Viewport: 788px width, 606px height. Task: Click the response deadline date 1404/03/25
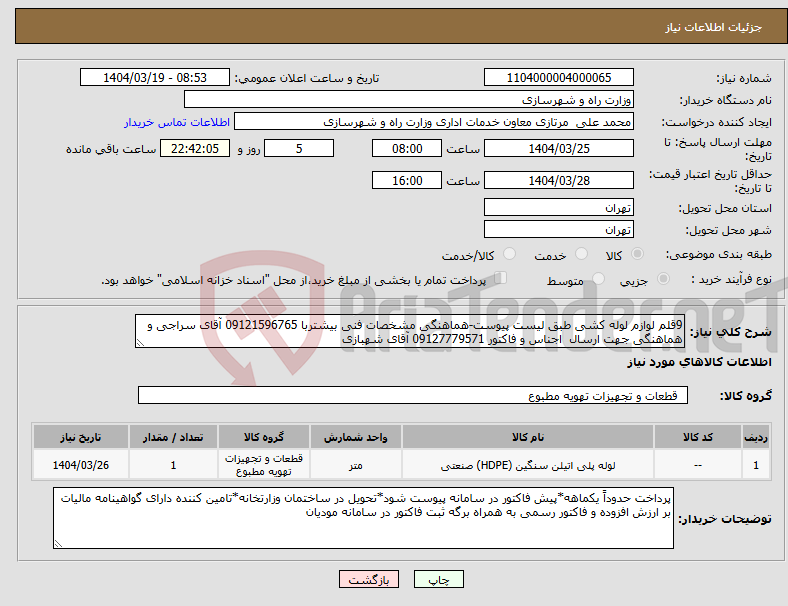click(x=558, y=148)
